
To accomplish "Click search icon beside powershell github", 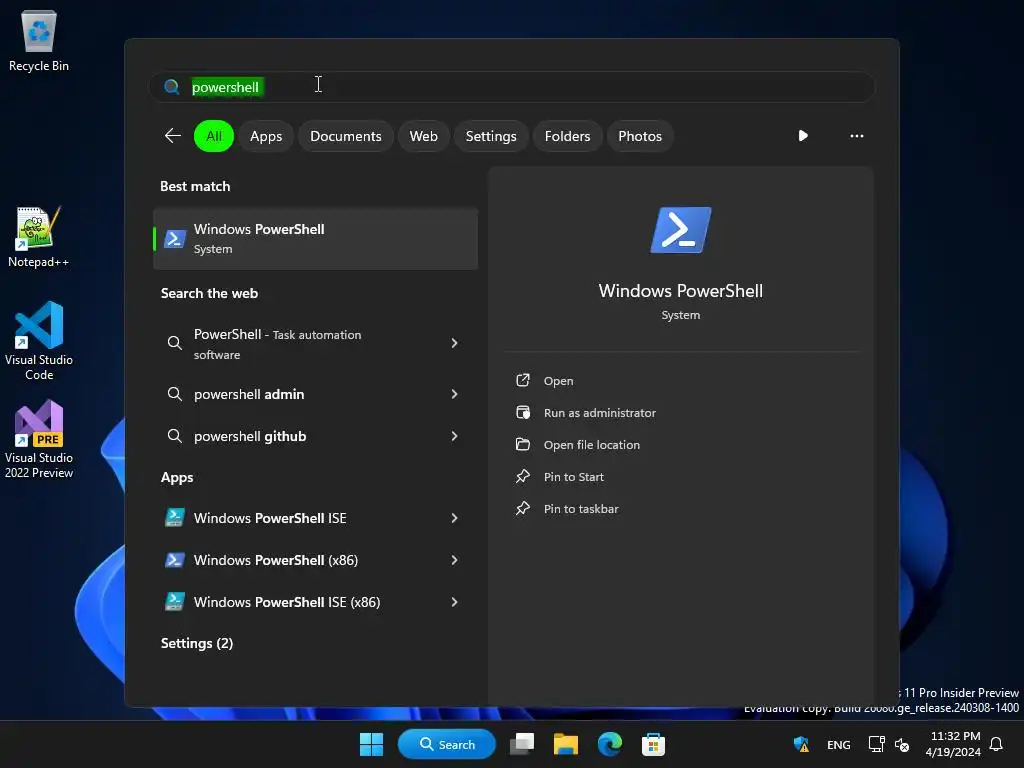I will click(174, 436).
